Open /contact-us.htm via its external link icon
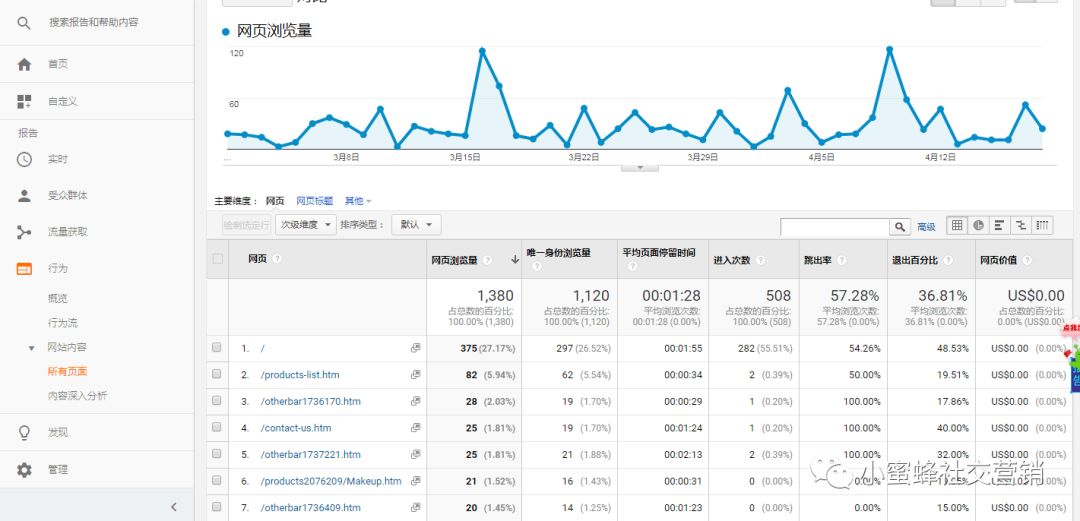 pos(415,428)
